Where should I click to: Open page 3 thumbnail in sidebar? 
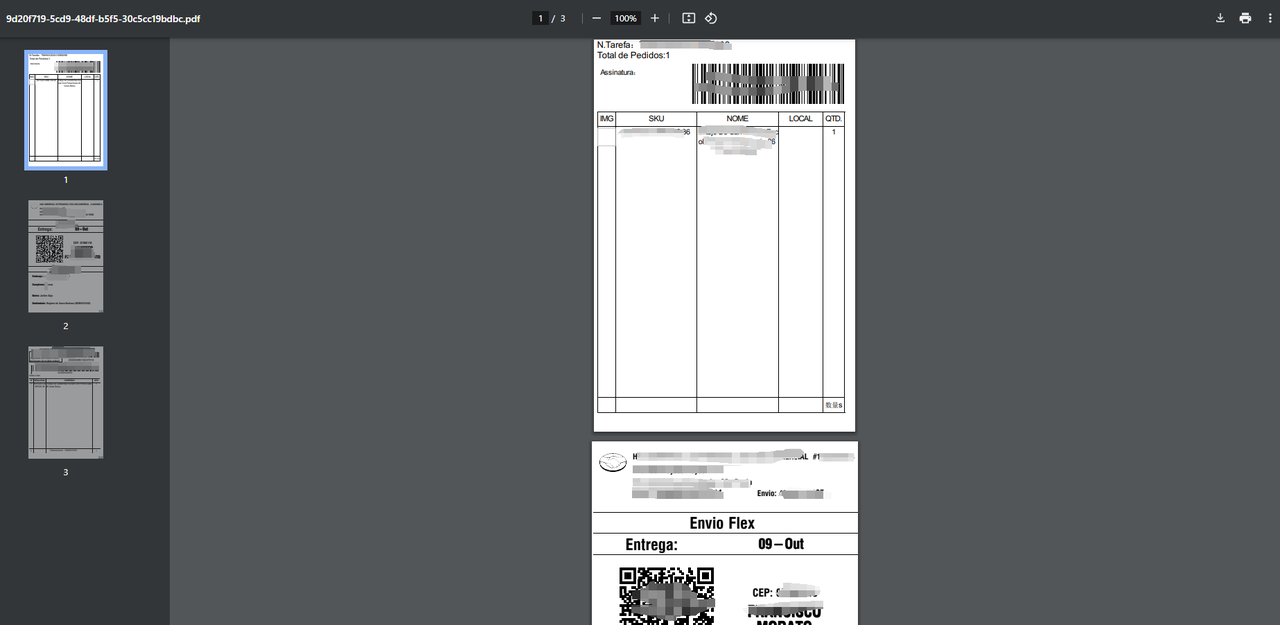coord(66,402)
